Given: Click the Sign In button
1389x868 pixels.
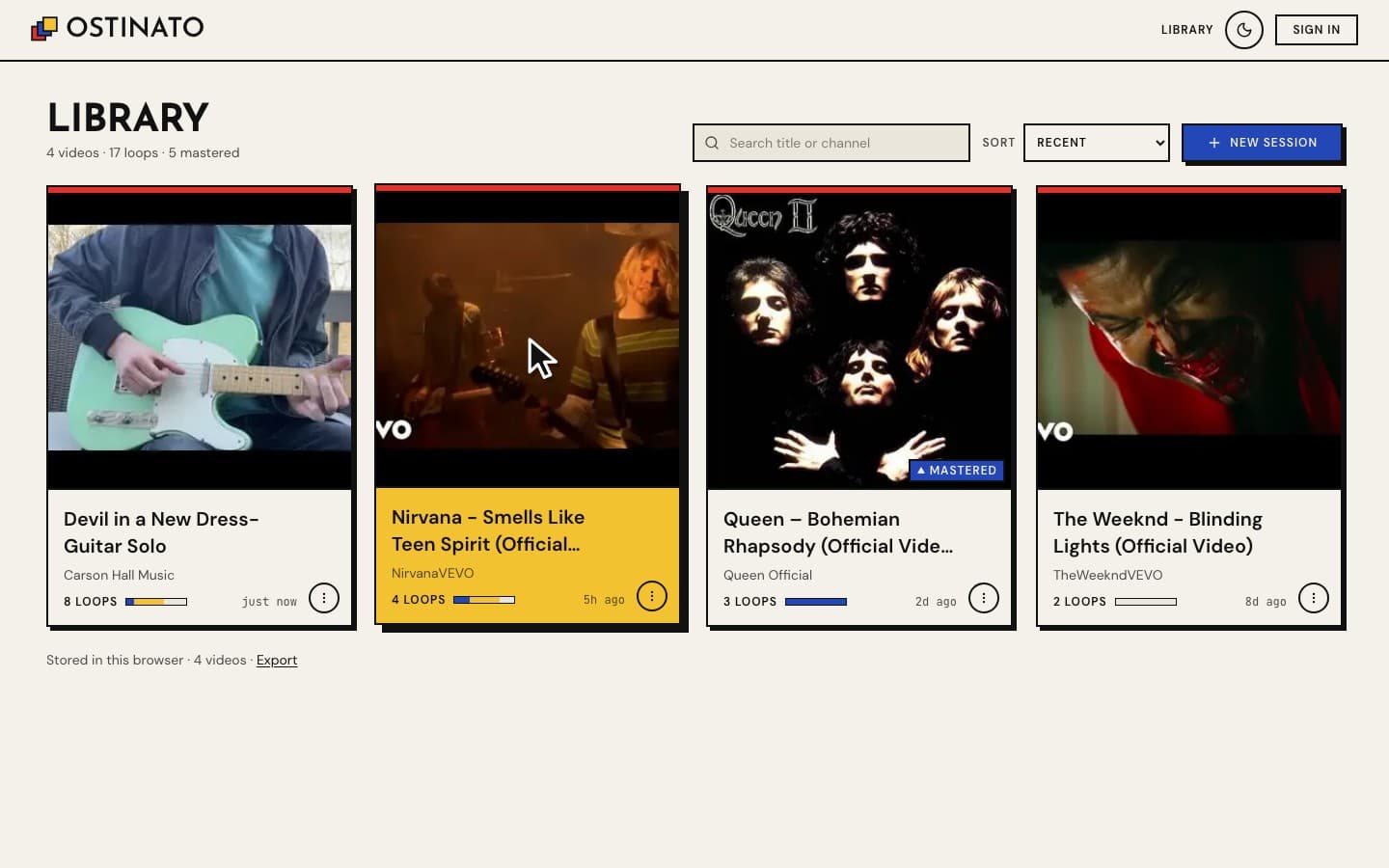Looking at the screenshot, I should pyautogui.click(x=1317, y=30).
